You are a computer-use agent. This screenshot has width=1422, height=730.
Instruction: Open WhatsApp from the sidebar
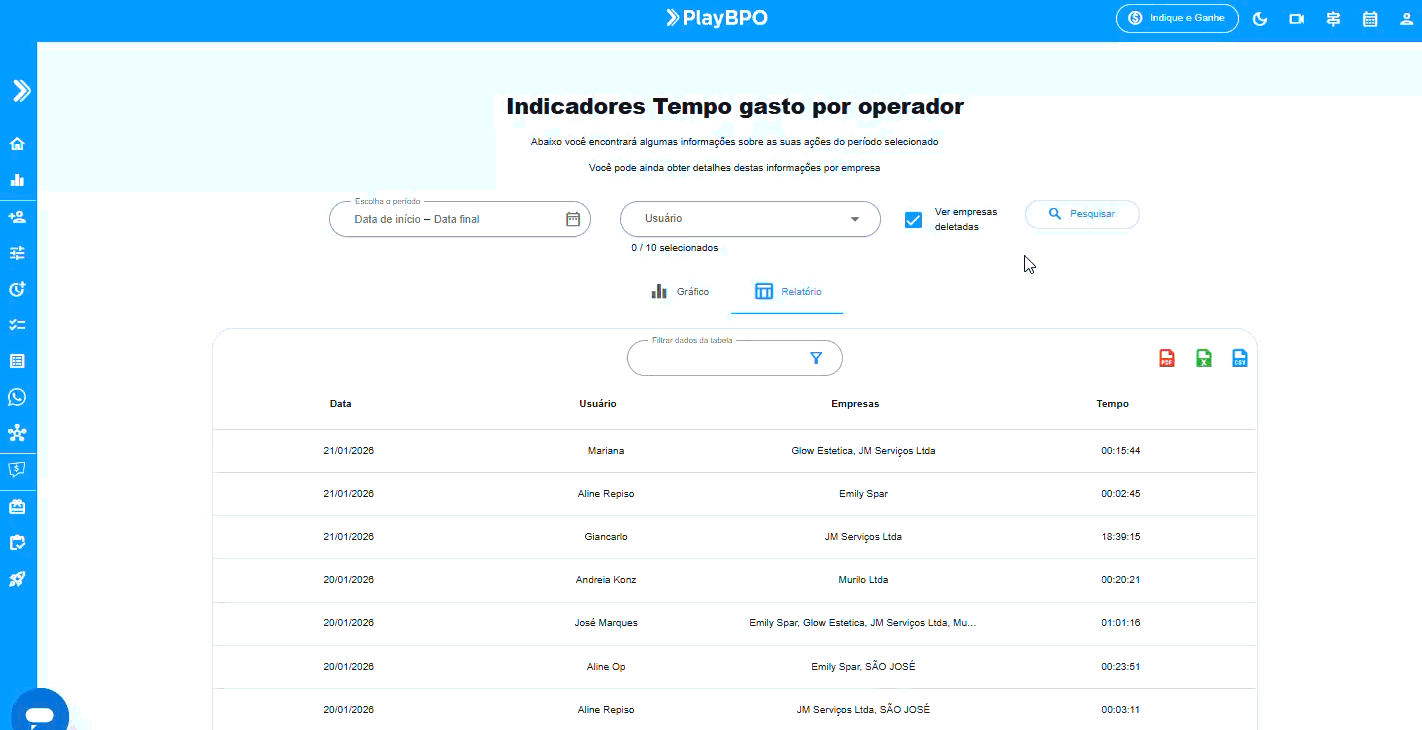click(17, 397)
